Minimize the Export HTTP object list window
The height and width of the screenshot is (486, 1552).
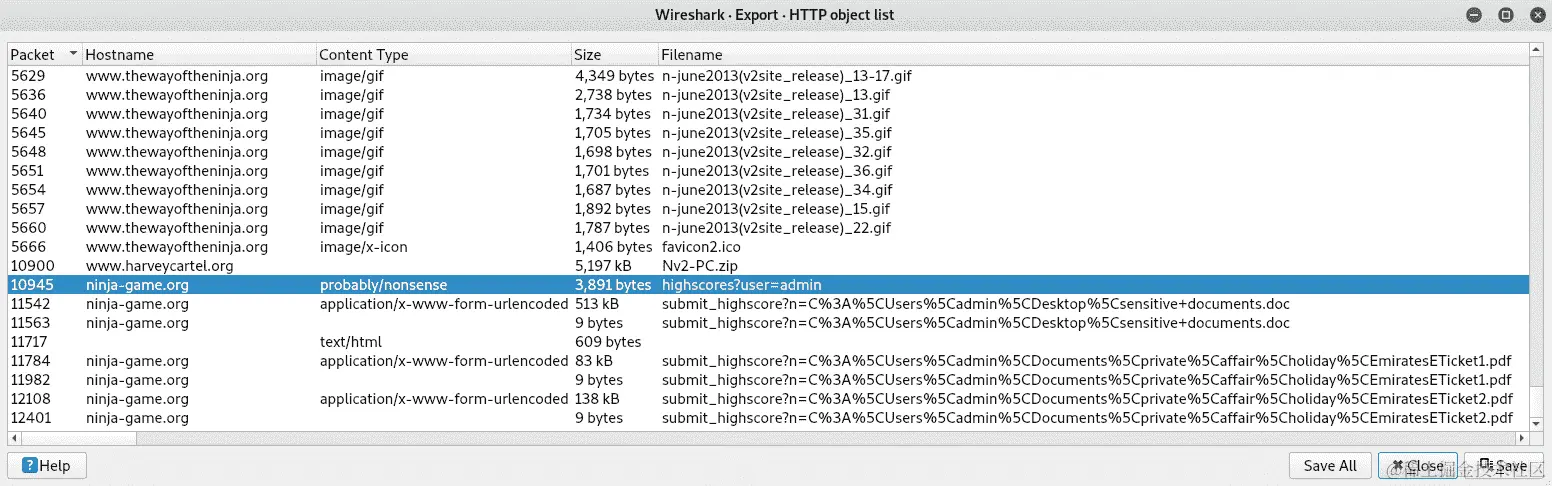pos(1474,15)
